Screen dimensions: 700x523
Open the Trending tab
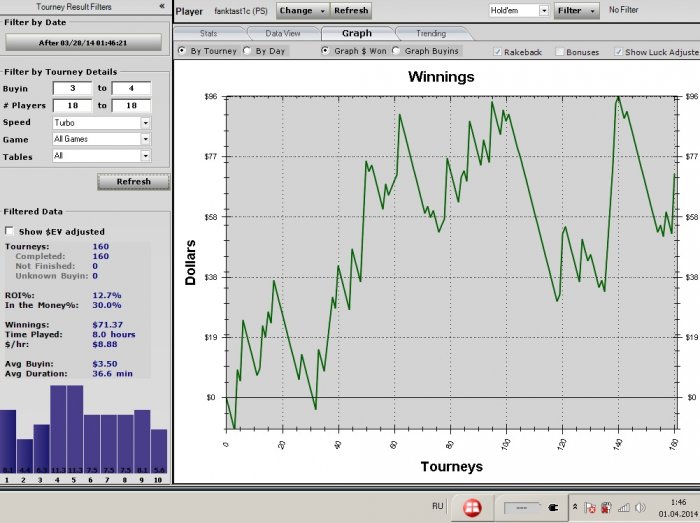click(x=430, y=33)
